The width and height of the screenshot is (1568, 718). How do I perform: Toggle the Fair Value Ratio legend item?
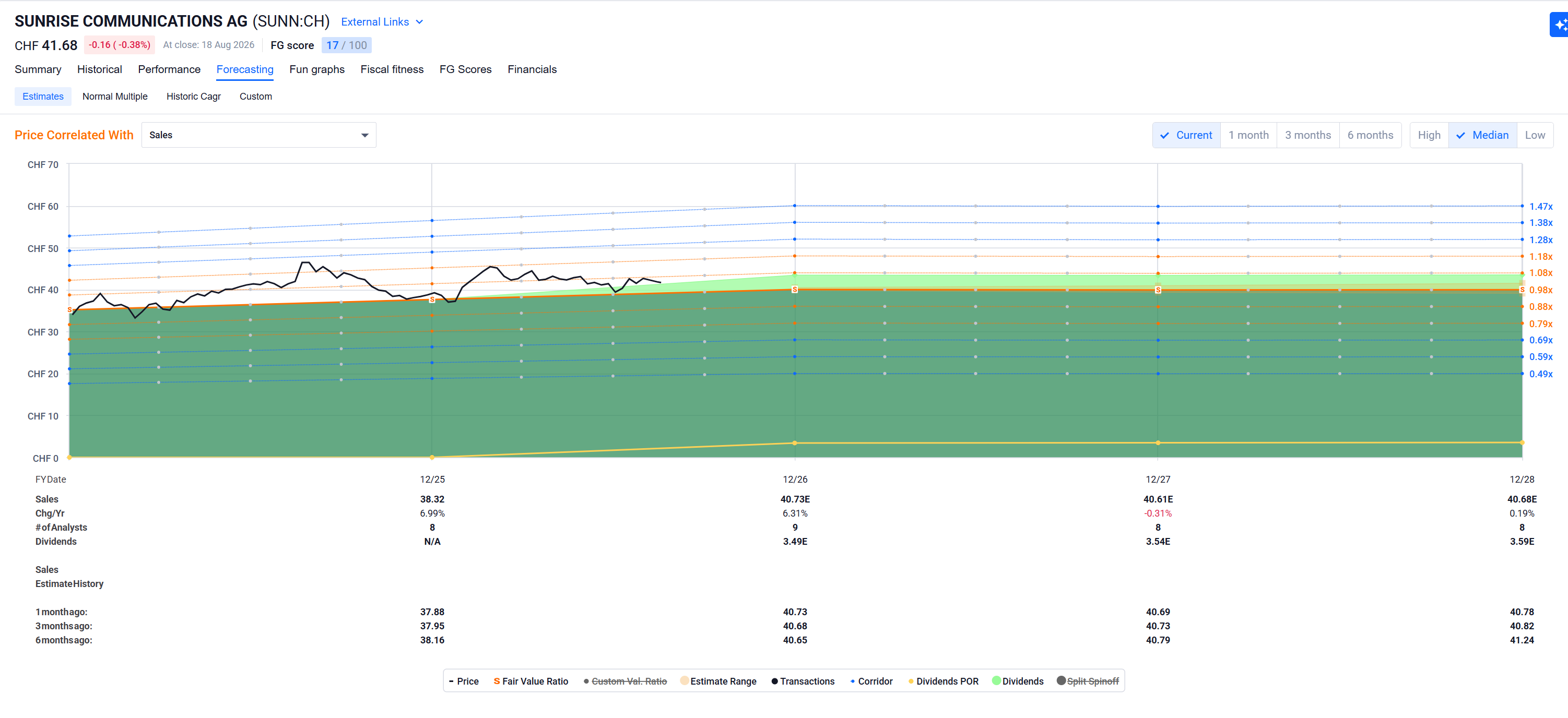tap(531, 681)
